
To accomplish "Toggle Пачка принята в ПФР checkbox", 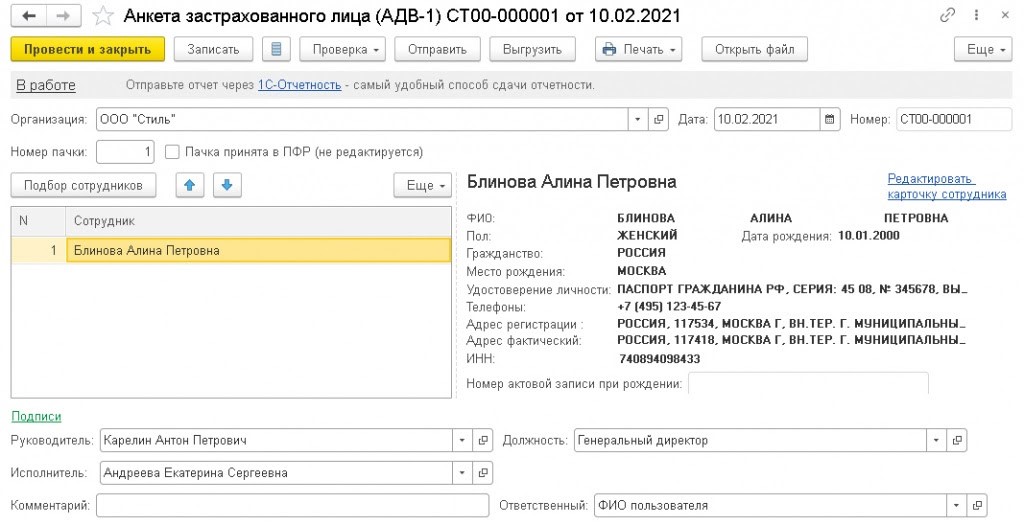I will (172, 152).
